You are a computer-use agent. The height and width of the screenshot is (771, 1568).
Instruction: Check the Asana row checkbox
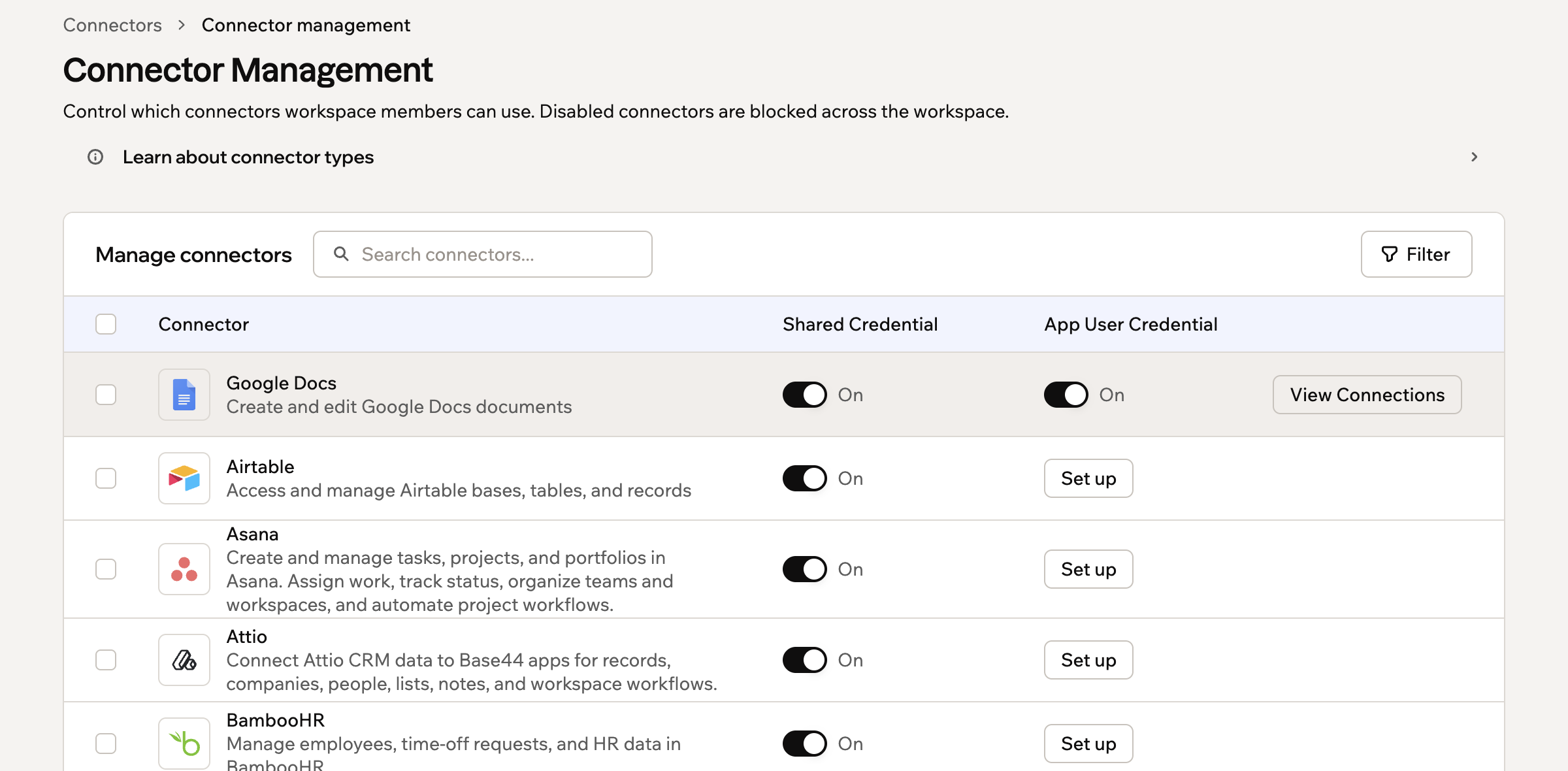coord(106,569)
